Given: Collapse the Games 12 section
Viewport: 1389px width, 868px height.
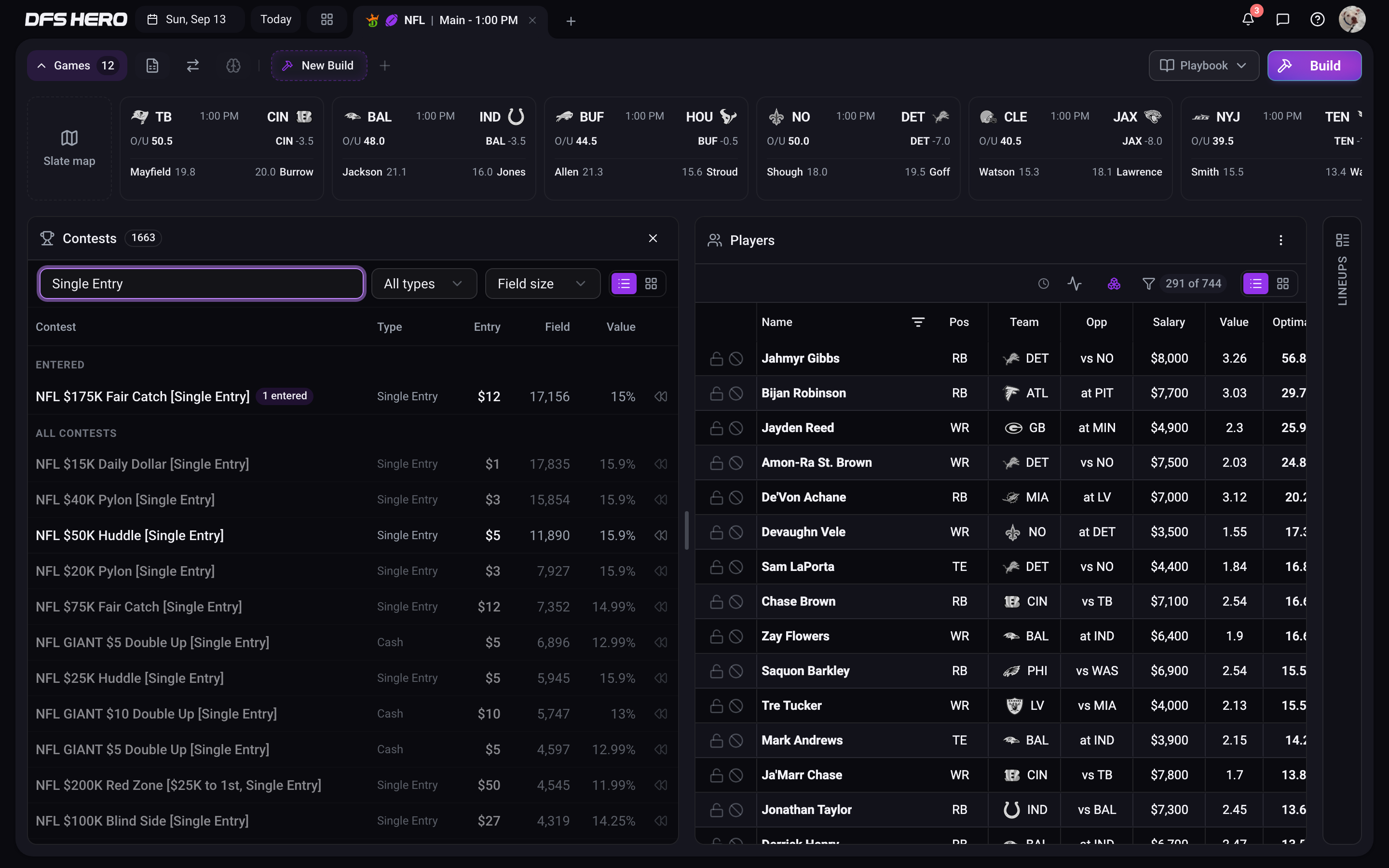Looking at the screenshot, I should tap(77, 66).
